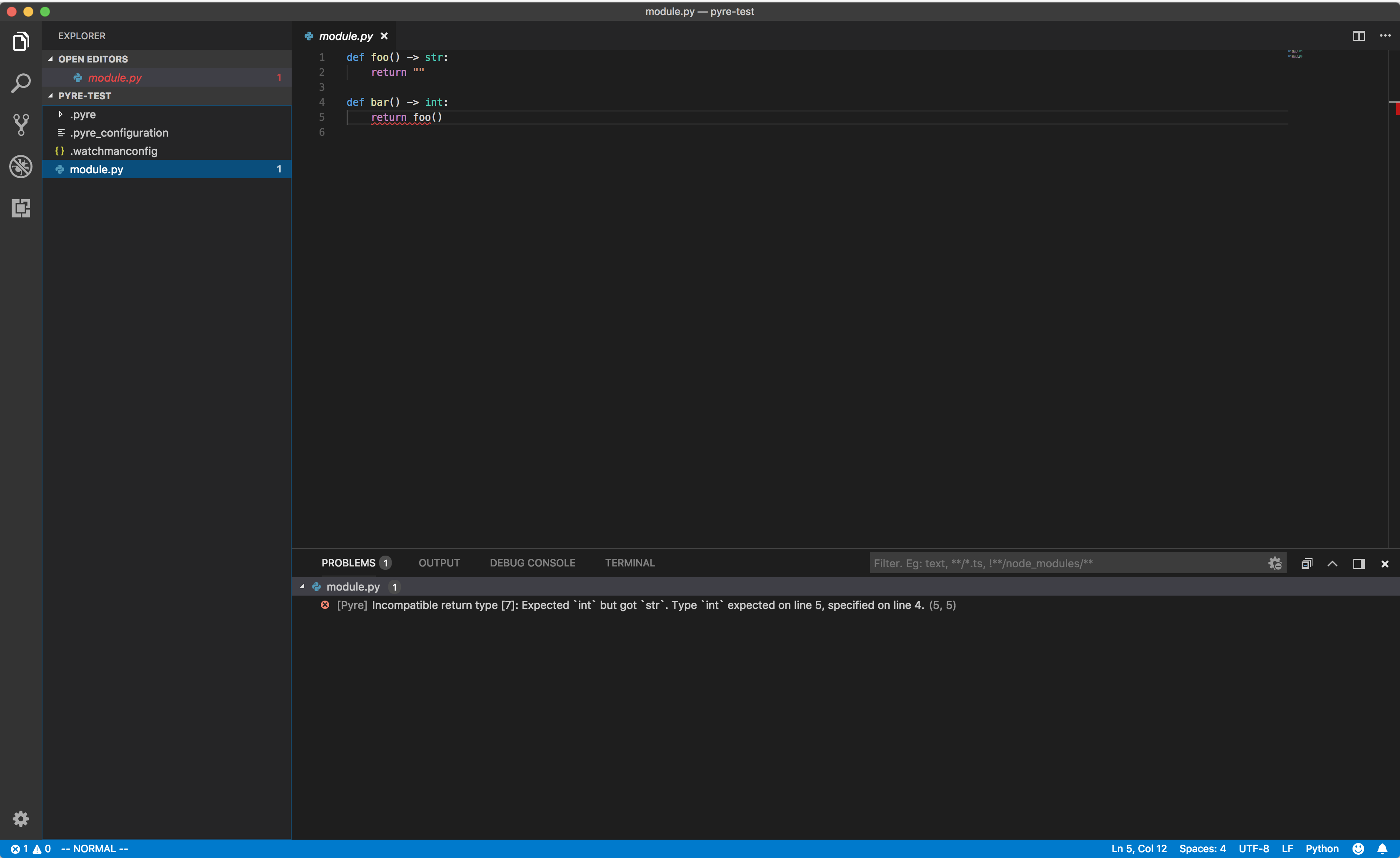The width and height of the screenshot is (1400, 858).
Task: Maximize the bottom panel with chevron
Action: (1332, 563)
